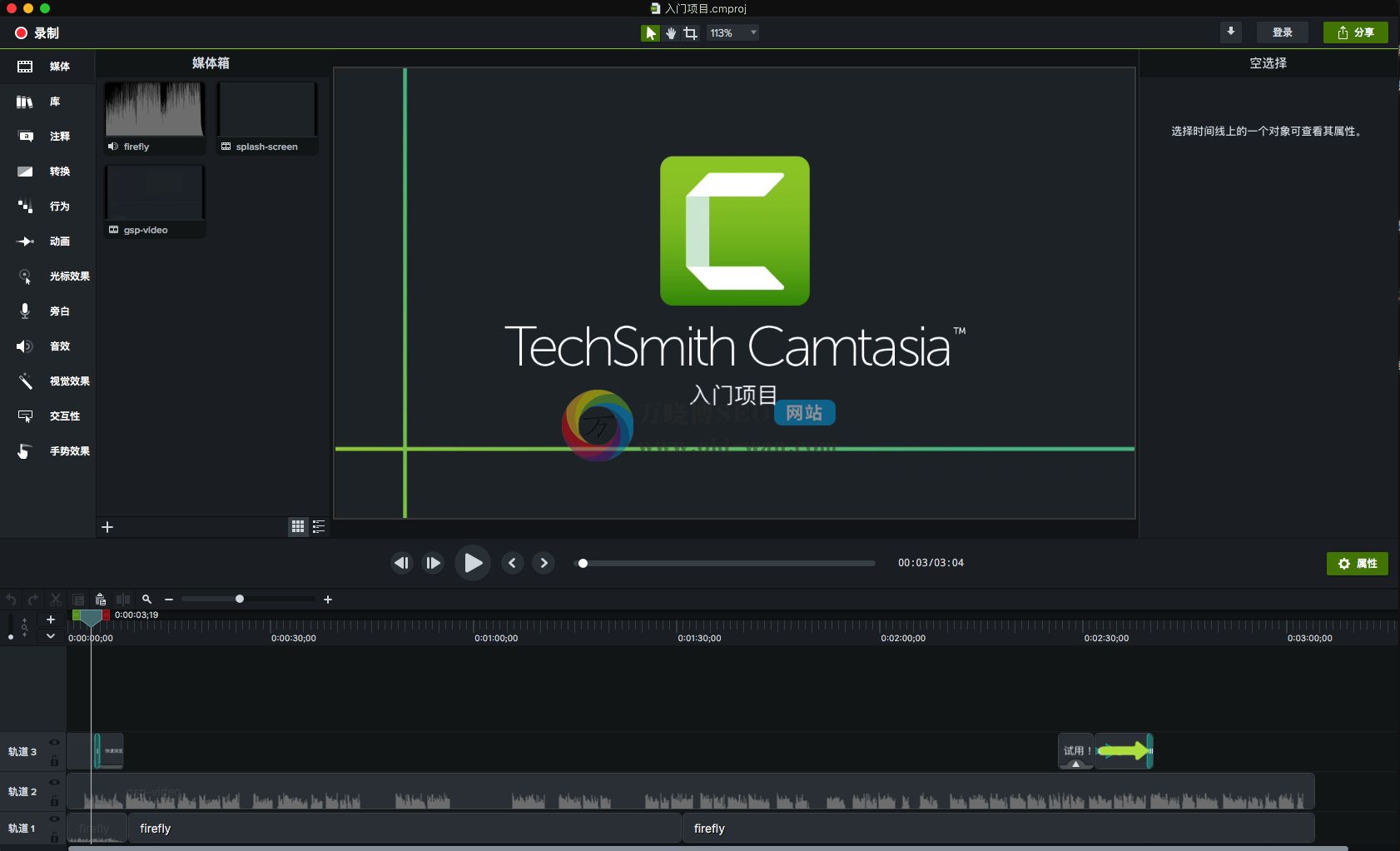Open the 视觉效果 visual effects panel
1400x851 pixels.
tap(47, 381)
